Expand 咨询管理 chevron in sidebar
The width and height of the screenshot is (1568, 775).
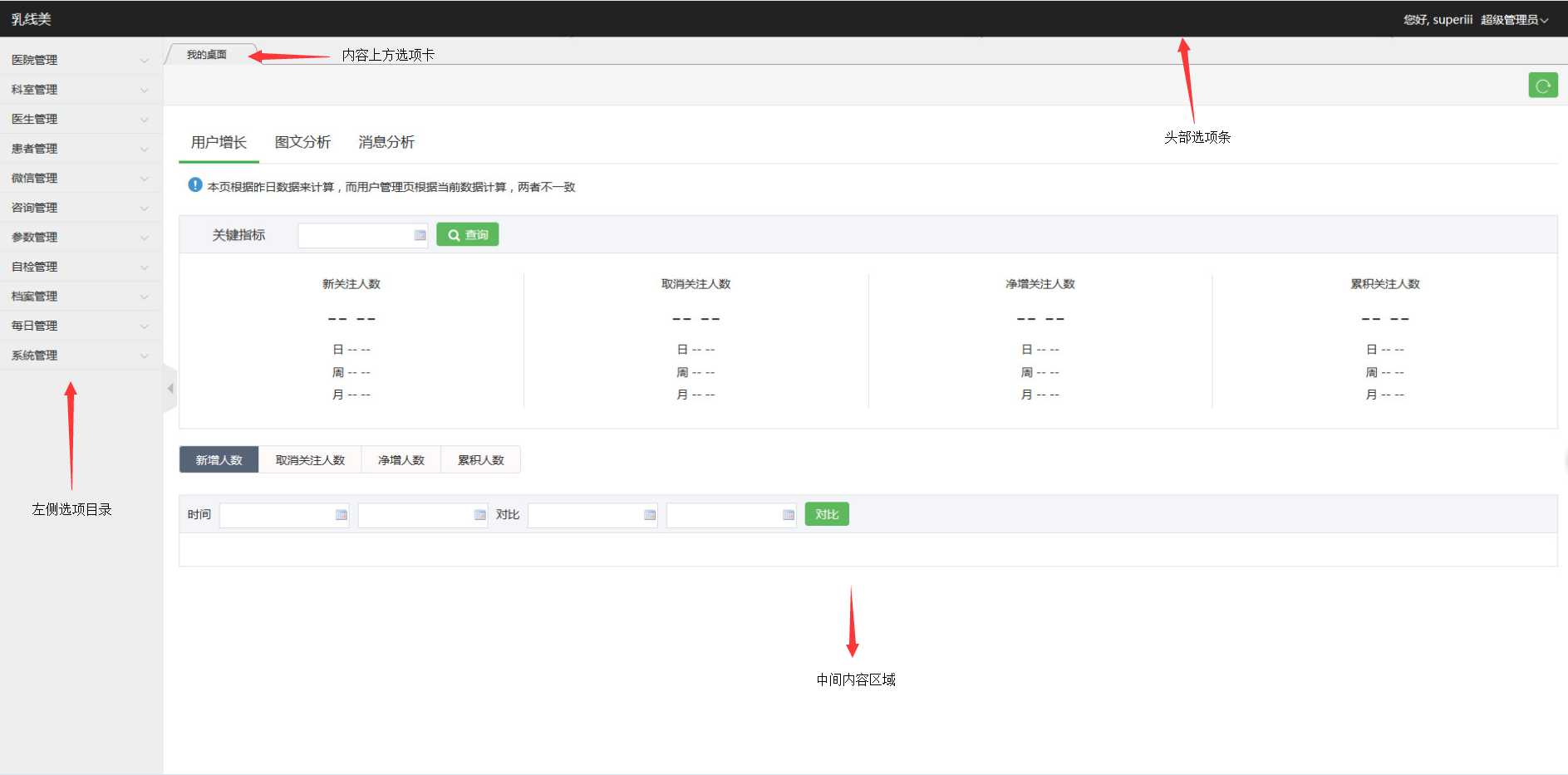[145, 208]
